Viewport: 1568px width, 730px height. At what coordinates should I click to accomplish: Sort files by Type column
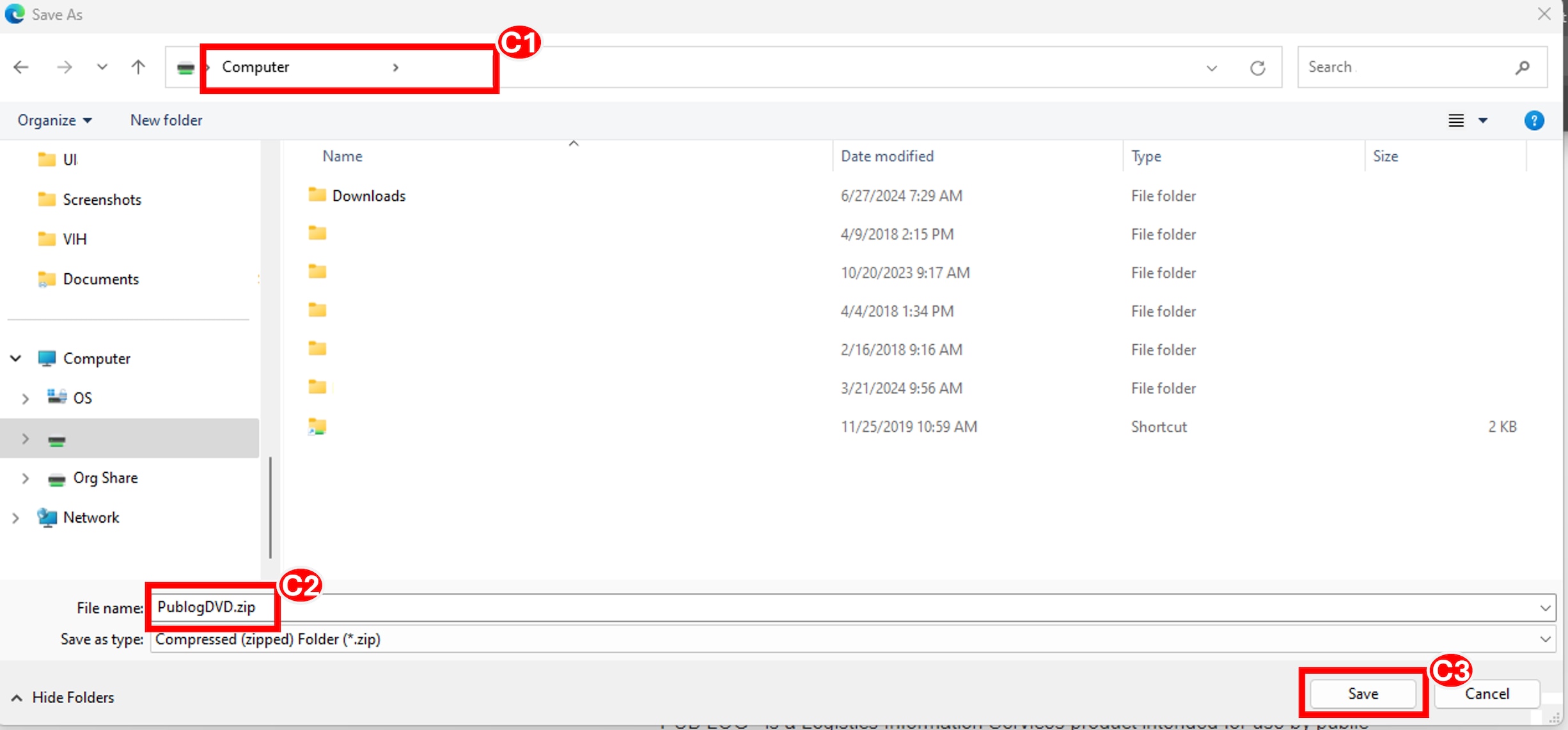tap(1146, 156)
